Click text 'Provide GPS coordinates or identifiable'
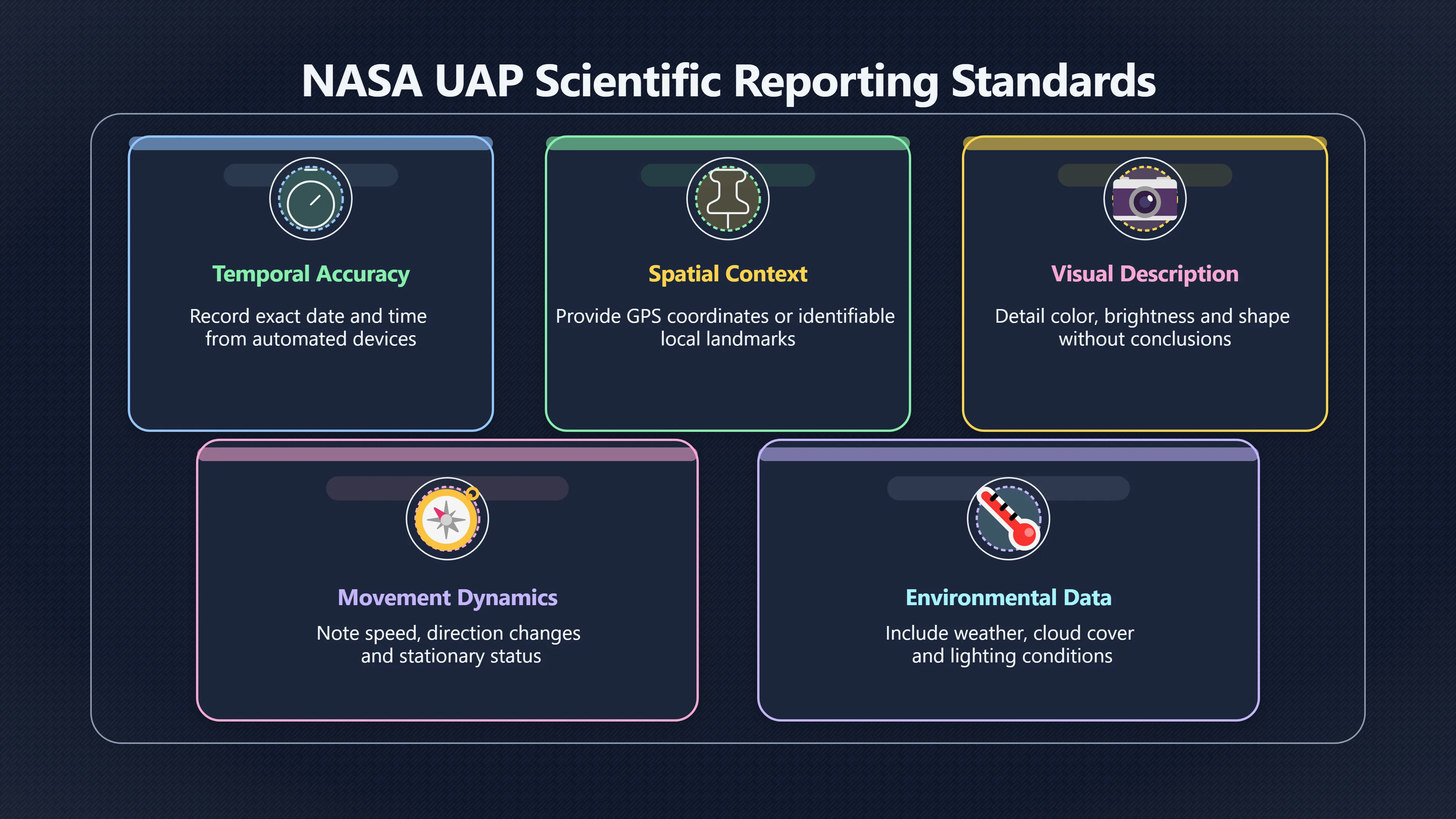This screenshot has height=819, width=1456. click(725, 316)
